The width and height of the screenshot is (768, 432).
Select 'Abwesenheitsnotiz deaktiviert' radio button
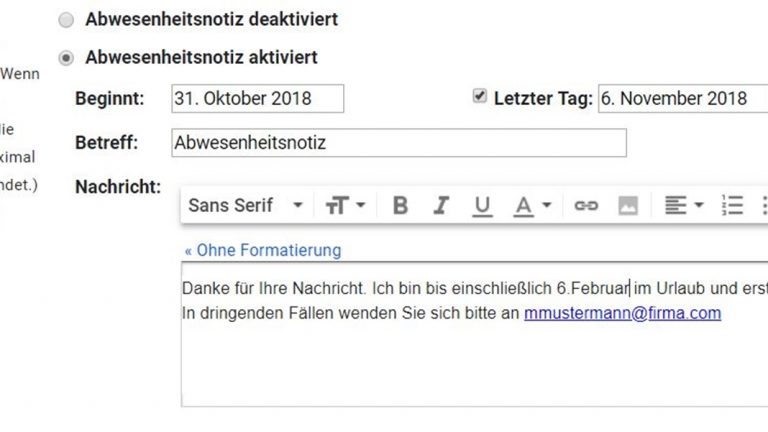pos(66,20)
